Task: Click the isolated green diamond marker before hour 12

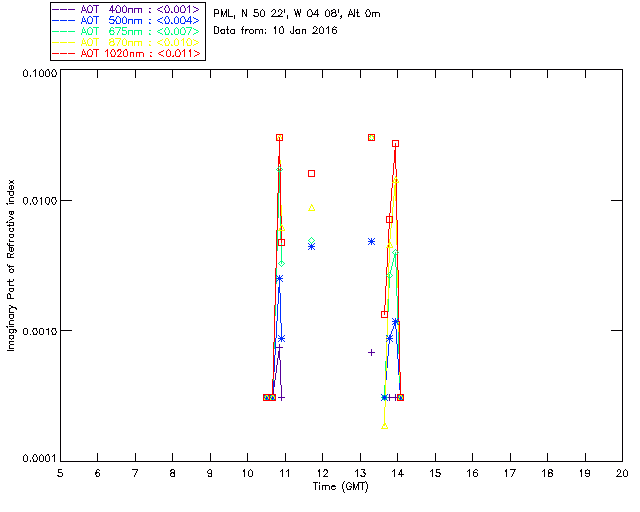Action: (x=311, y=241)
